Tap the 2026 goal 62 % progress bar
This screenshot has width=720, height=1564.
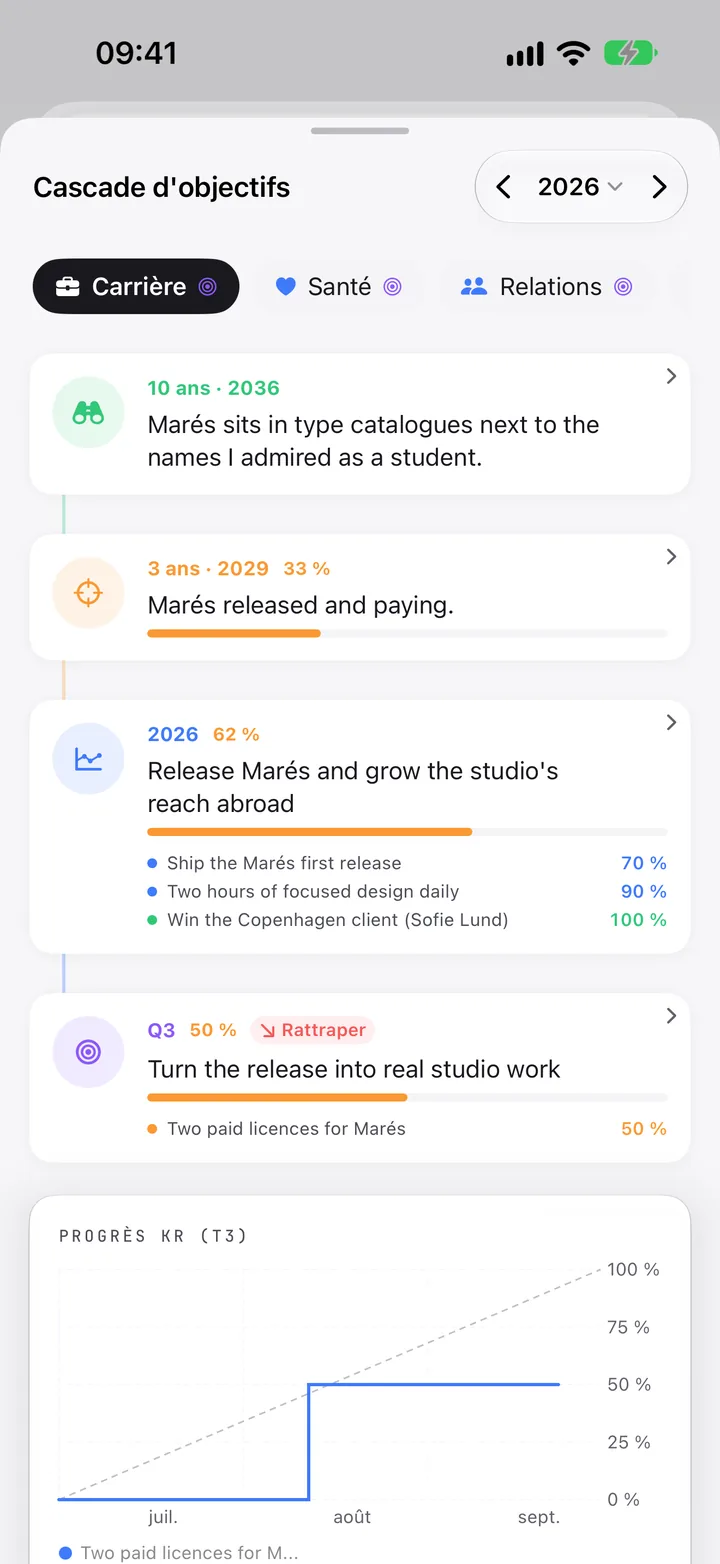point(407,832)
